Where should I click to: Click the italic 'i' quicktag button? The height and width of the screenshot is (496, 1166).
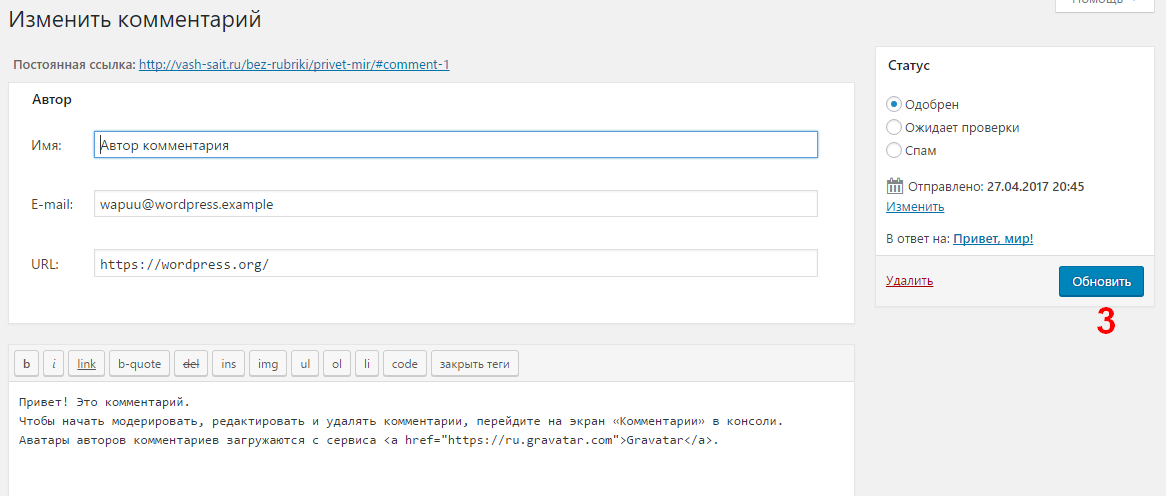54,364
